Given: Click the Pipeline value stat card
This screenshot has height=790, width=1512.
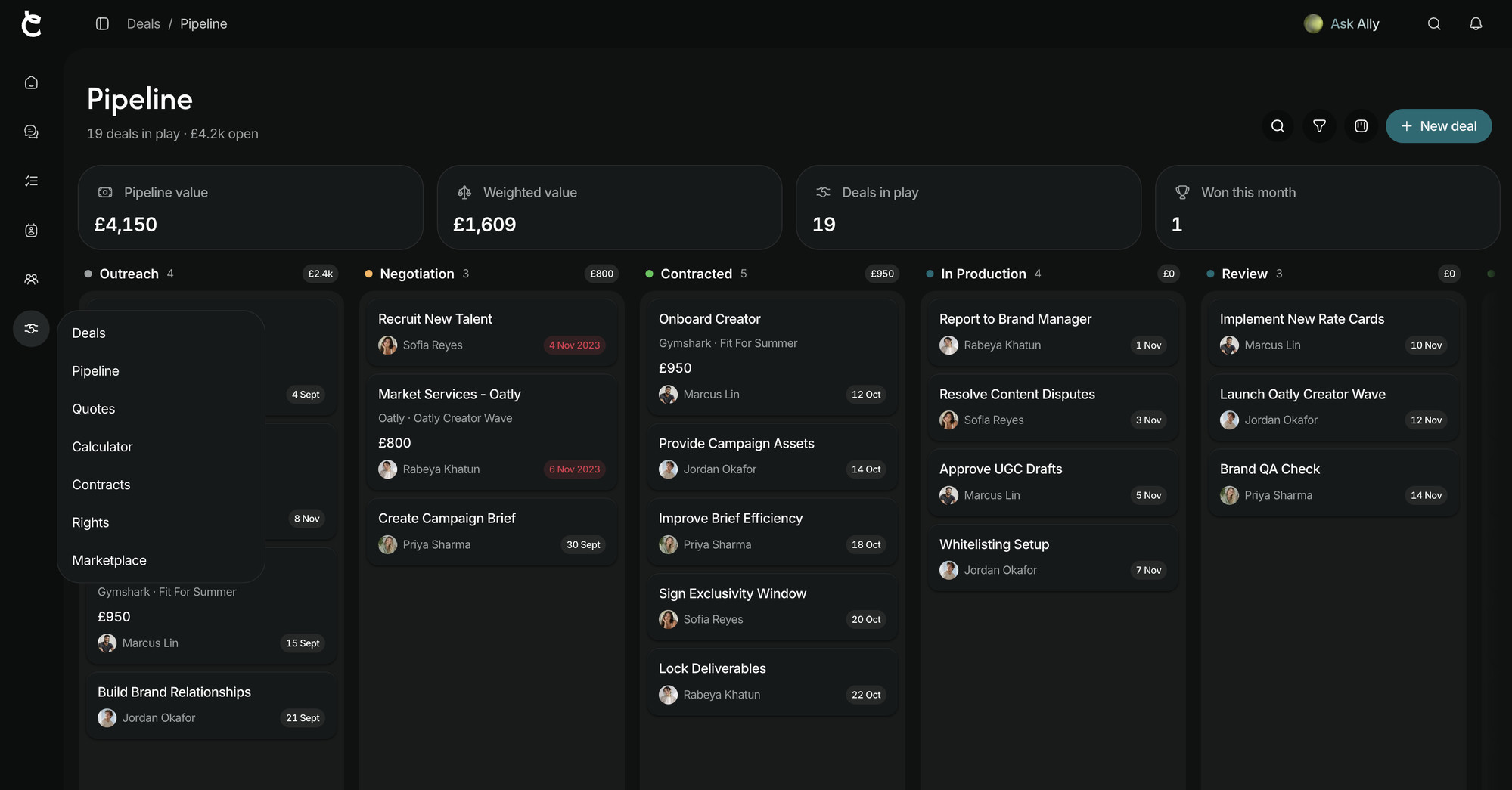Looking at the screenshot, I should point(250,208).
